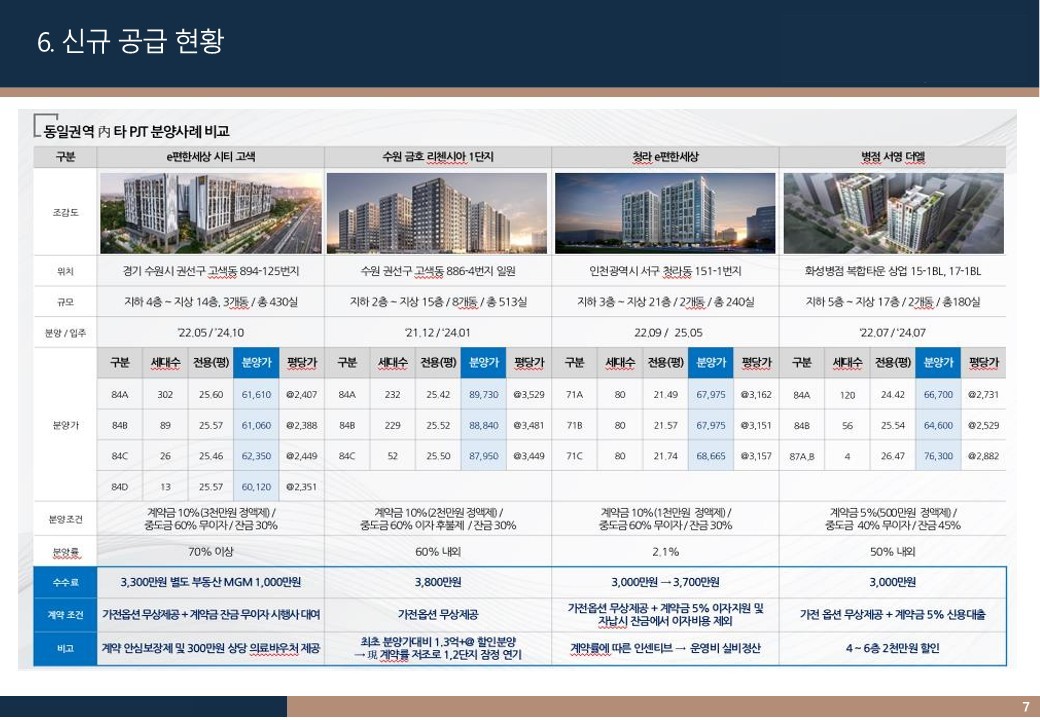1040x720 pixels.
Task: Select location '화성병점 복합타운 상업 15-1BL, 17-1BL'
Action: click(893, 271)
